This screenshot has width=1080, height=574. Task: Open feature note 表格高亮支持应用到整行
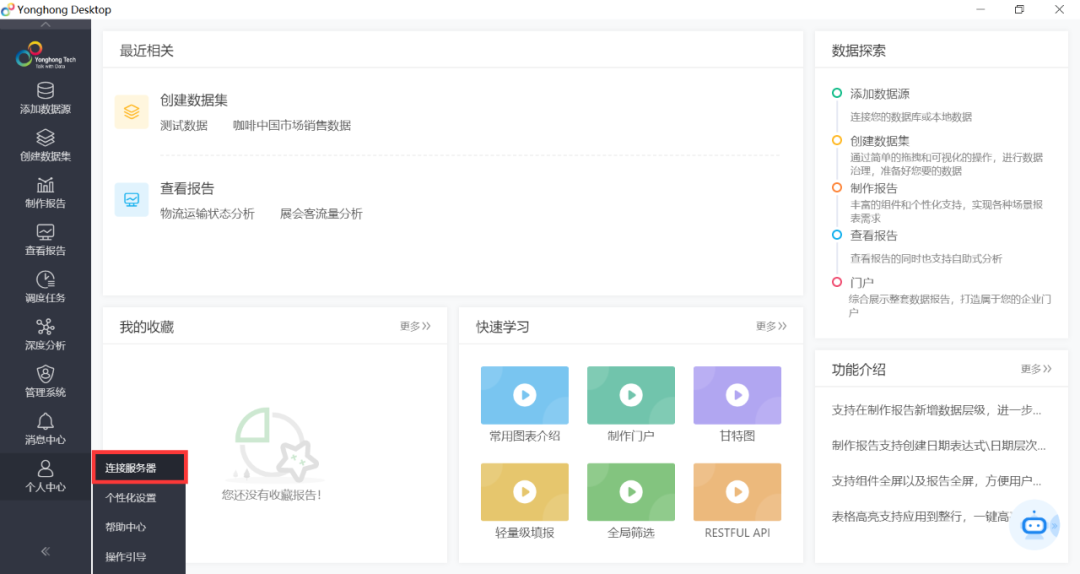point(920,516)
